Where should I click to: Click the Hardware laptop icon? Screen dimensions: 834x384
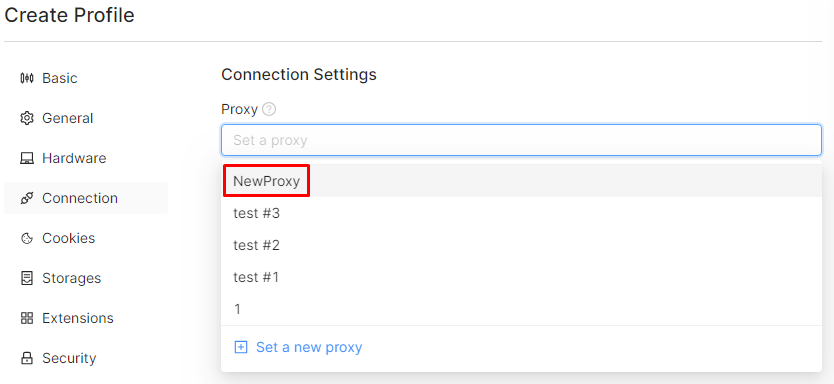point(27,158)
